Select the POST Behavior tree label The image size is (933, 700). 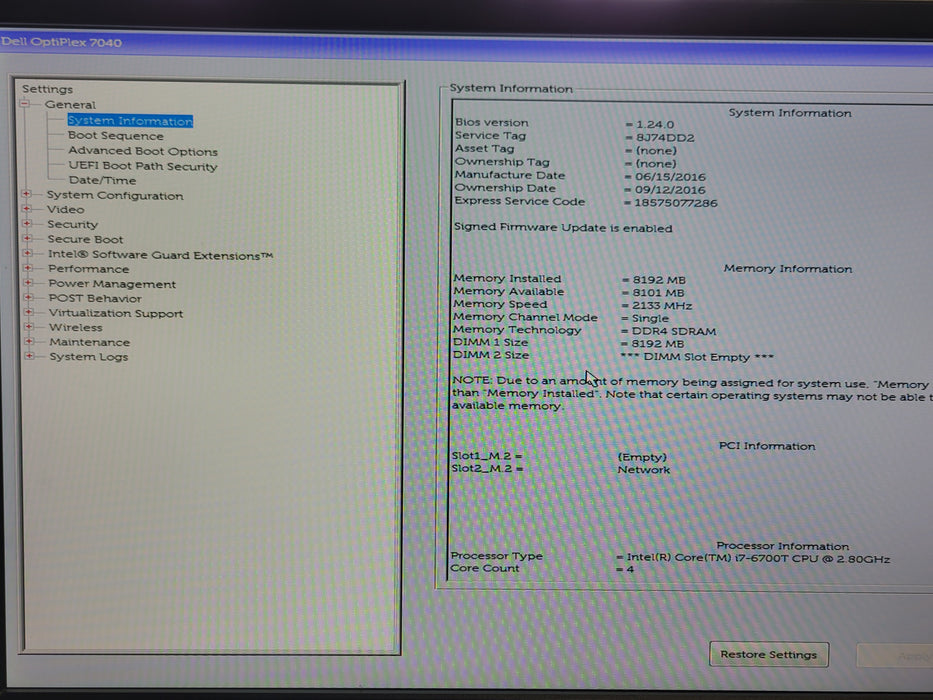95,298
